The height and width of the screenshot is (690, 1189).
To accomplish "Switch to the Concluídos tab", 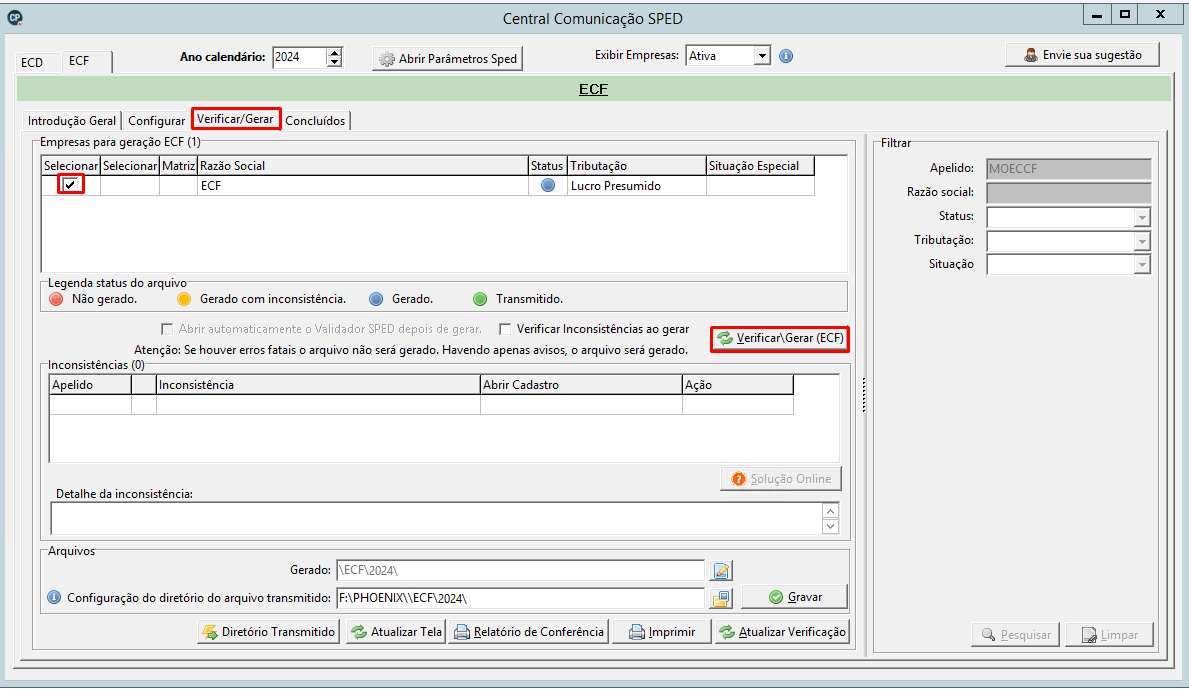I will coord(315,121).
